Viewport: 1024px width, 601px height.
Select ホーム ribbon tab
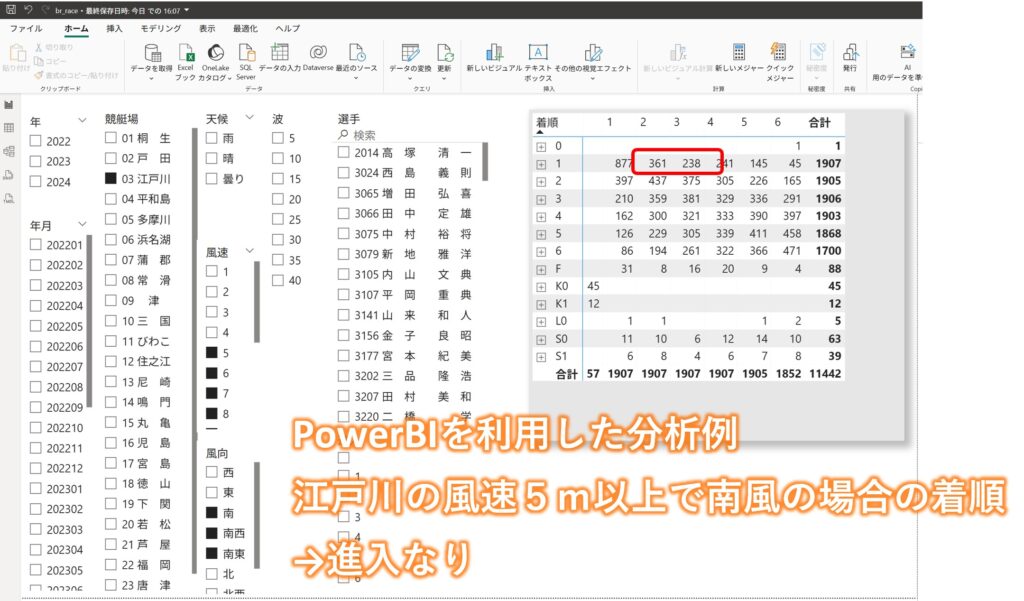(x=76, y=29)
